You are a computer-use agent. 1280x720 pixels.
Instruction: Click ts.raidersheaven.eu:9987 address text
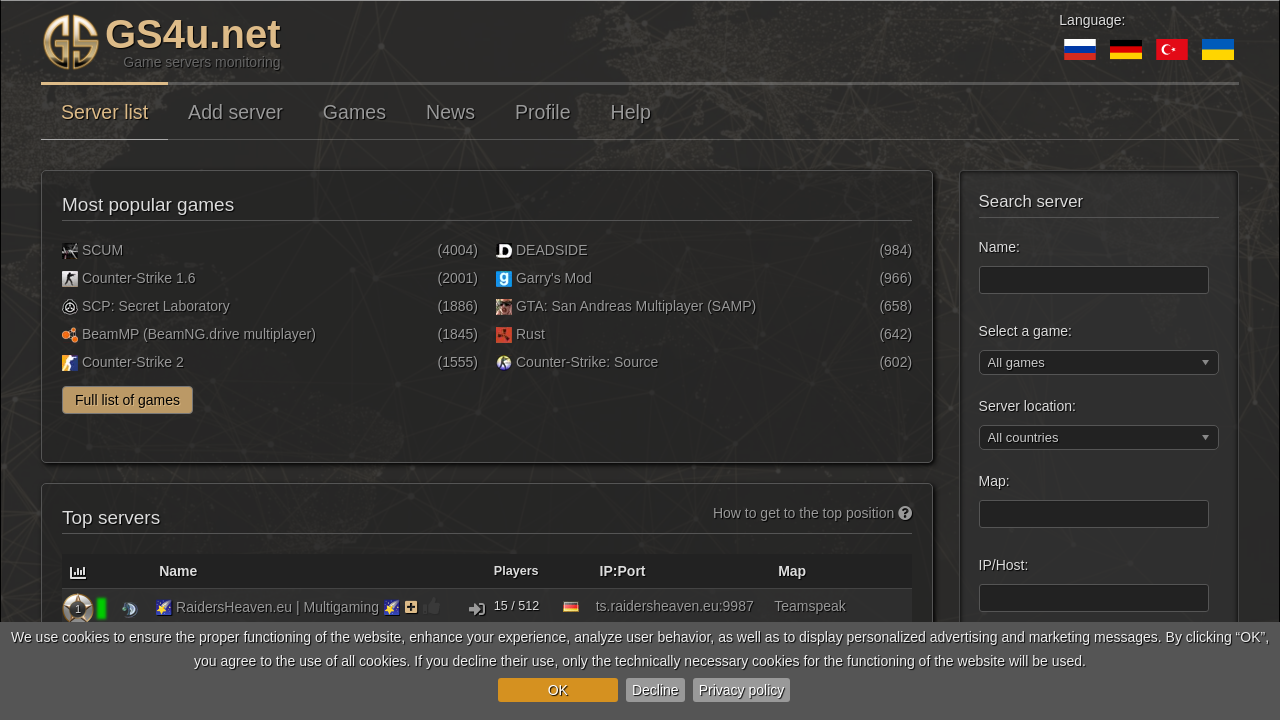(674, 606)
